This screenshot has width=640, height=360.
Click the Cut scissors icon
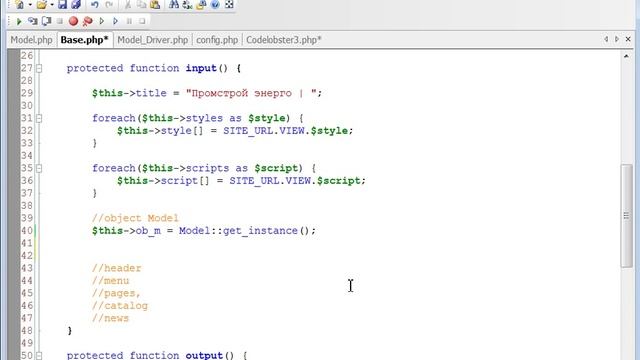128,5
